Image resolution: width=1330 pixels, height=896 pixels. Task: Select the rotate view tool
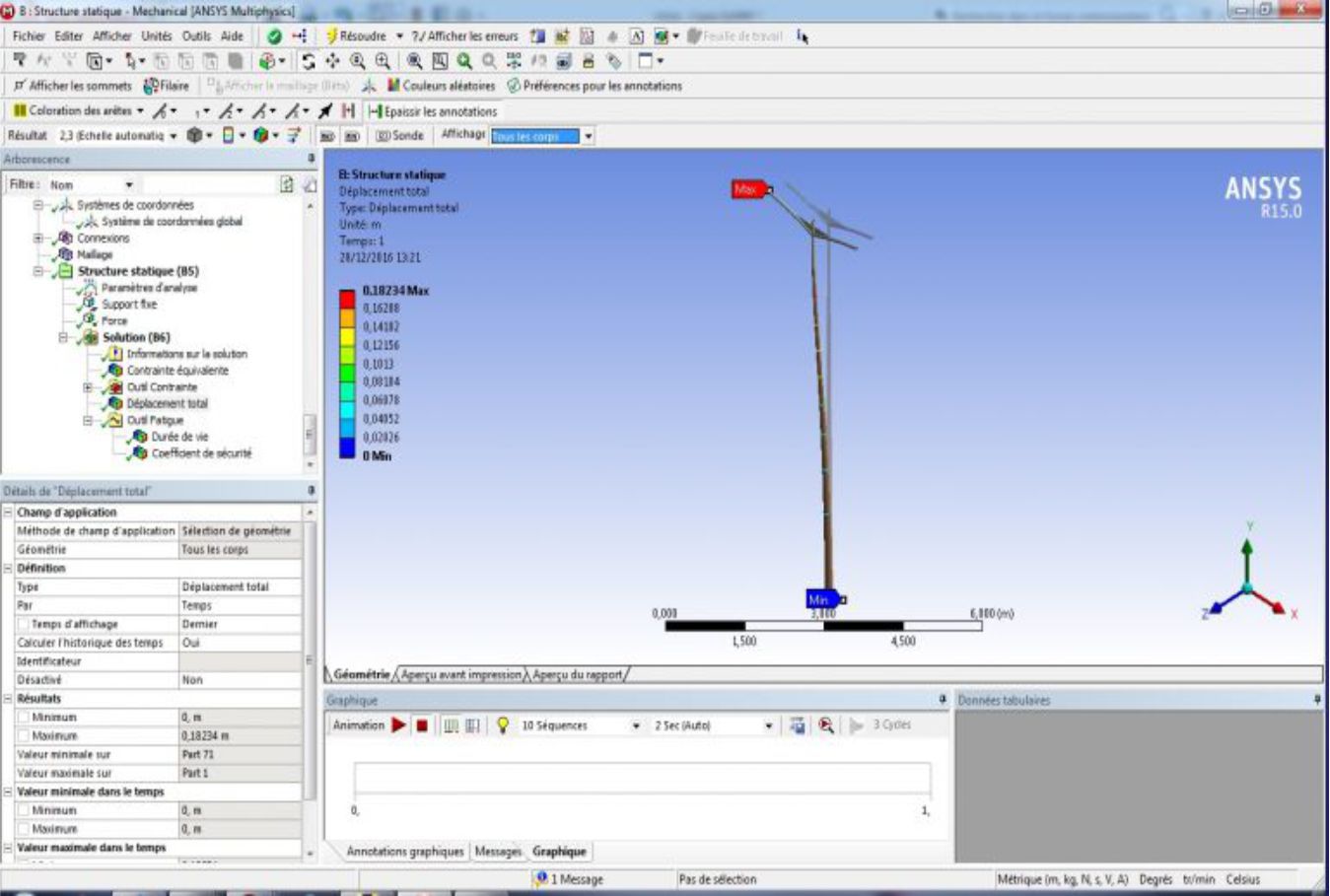(309, 61)
